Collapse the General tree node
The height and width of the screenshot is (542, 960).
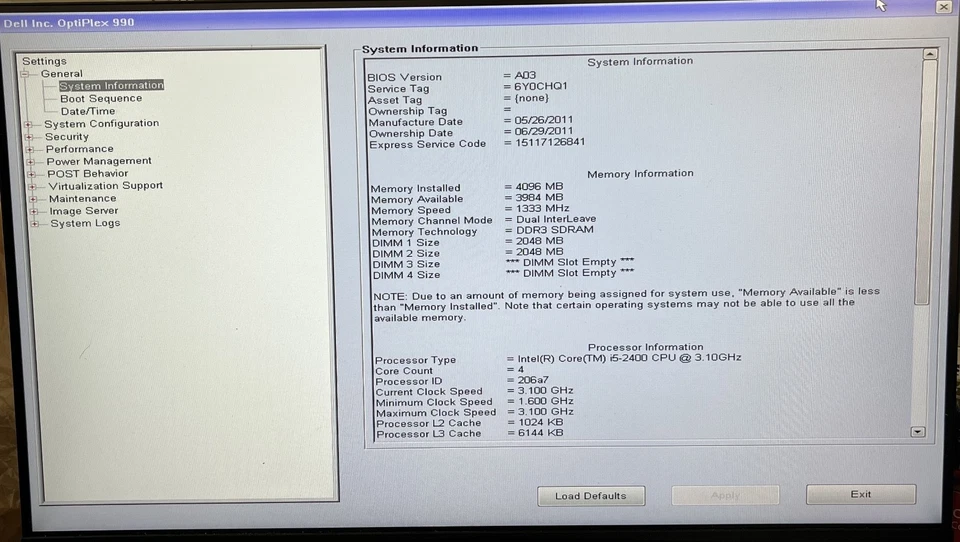(x=26, y=74)
